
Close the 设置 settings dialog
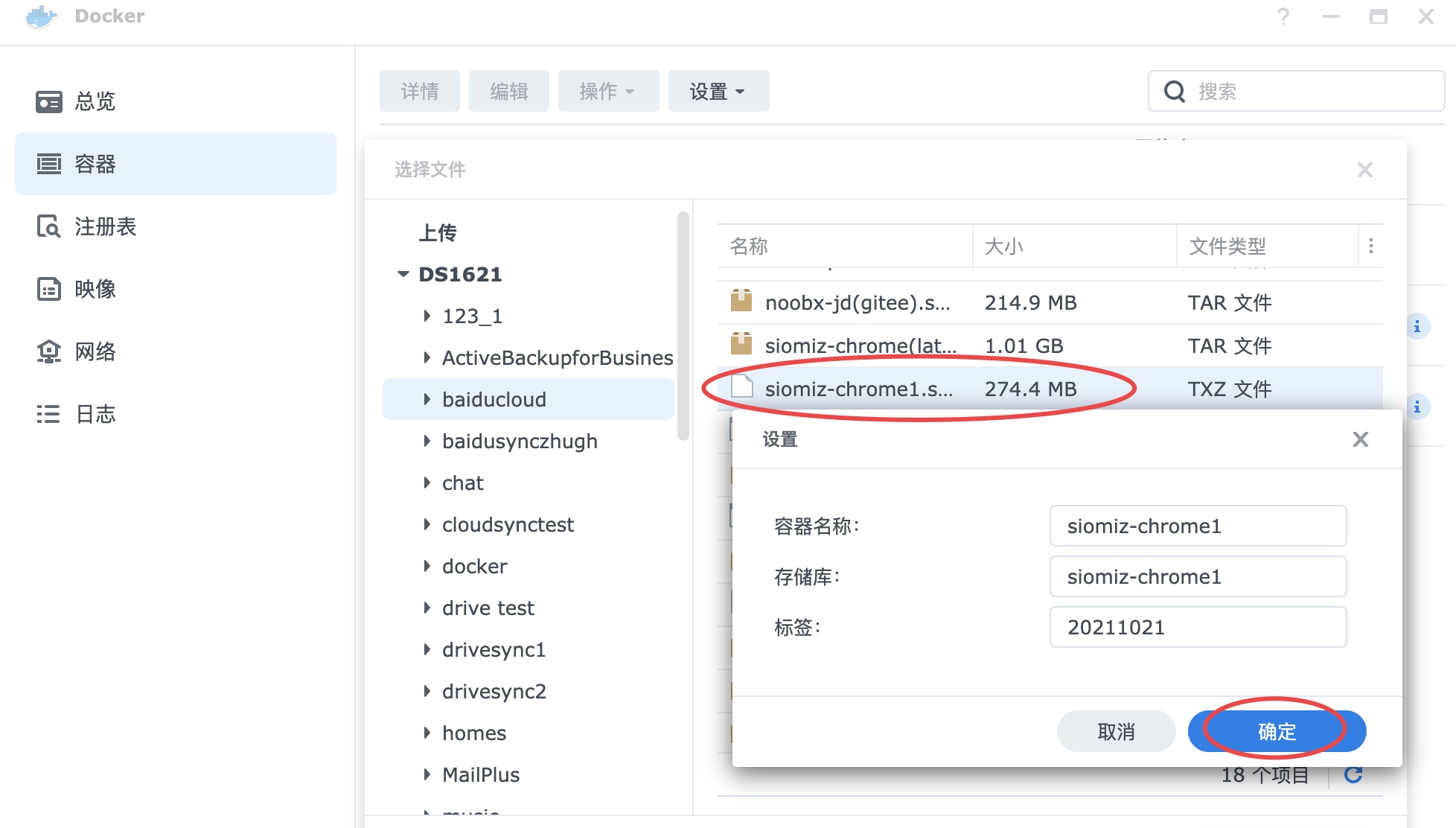1361,439
